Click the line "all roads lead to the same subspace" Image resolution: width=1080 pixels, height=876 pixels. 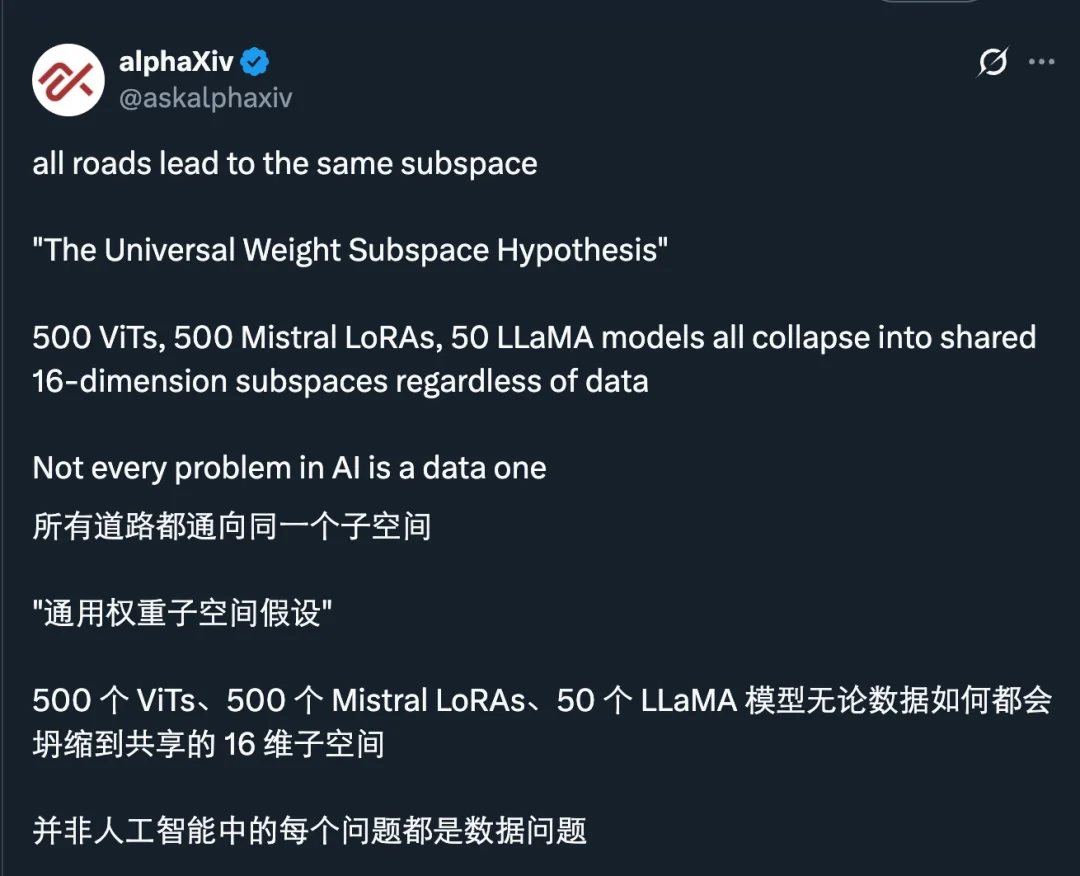point(285,164)
